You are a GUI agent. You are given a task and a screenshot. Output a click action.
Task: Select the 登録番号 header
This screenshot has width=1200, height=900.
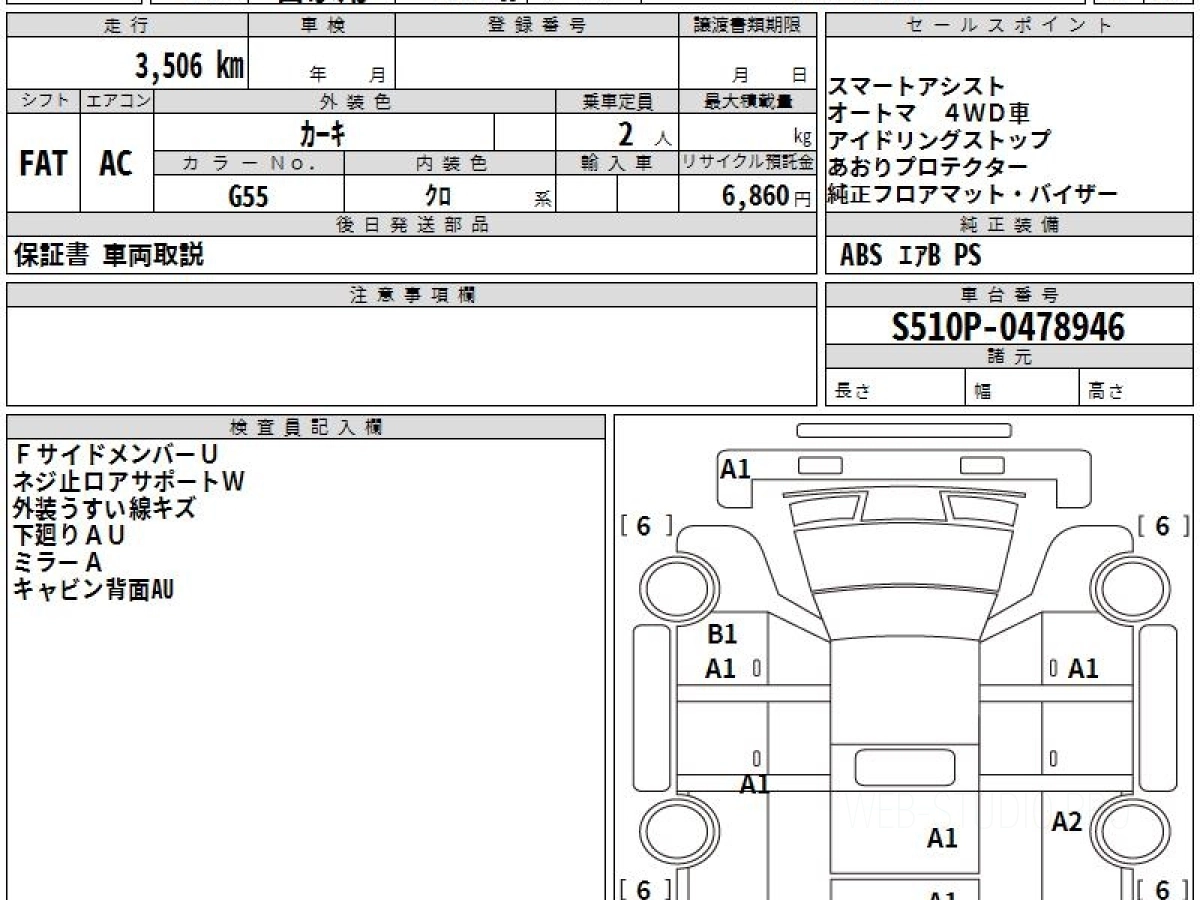537,26
